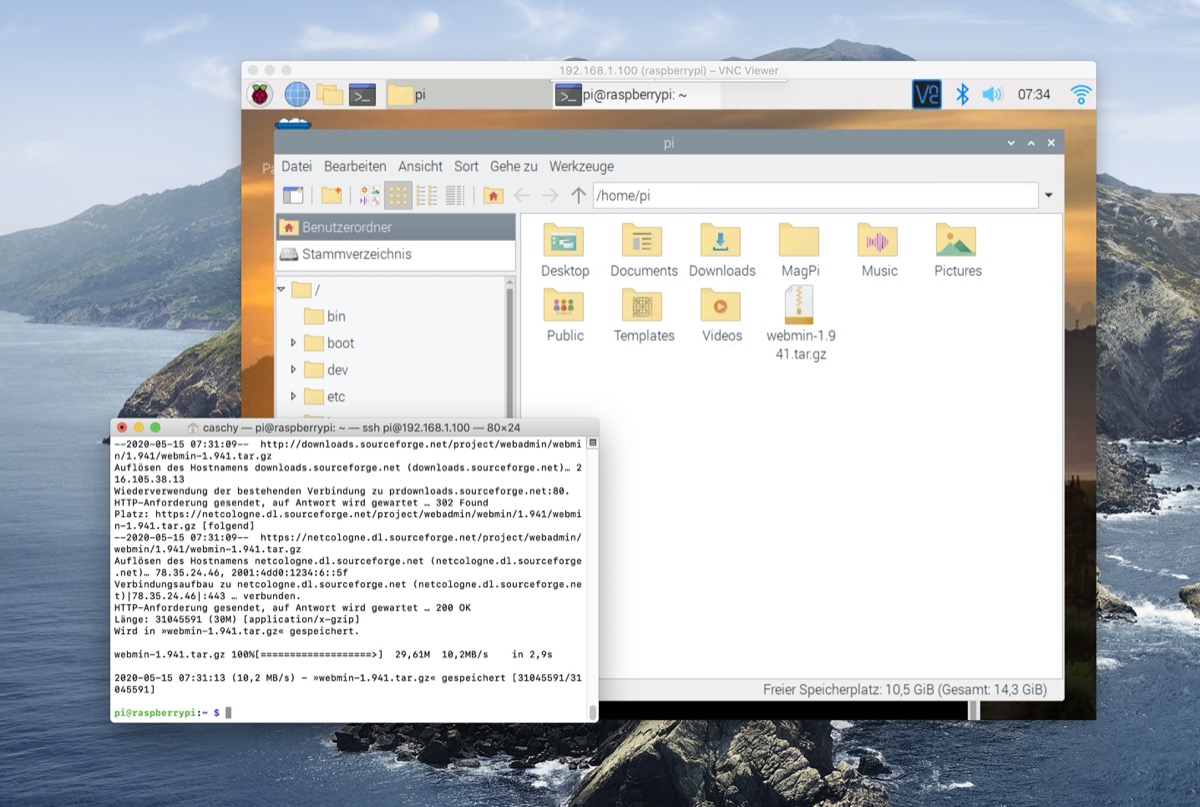This screenshot has height=807, width=1200.
Task: Open the volume speaker icon
Action: point(992,95)
